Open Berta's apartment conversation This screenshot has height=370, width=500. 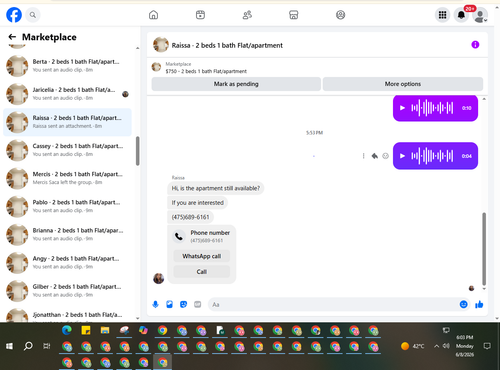click(x=67, y=66)
